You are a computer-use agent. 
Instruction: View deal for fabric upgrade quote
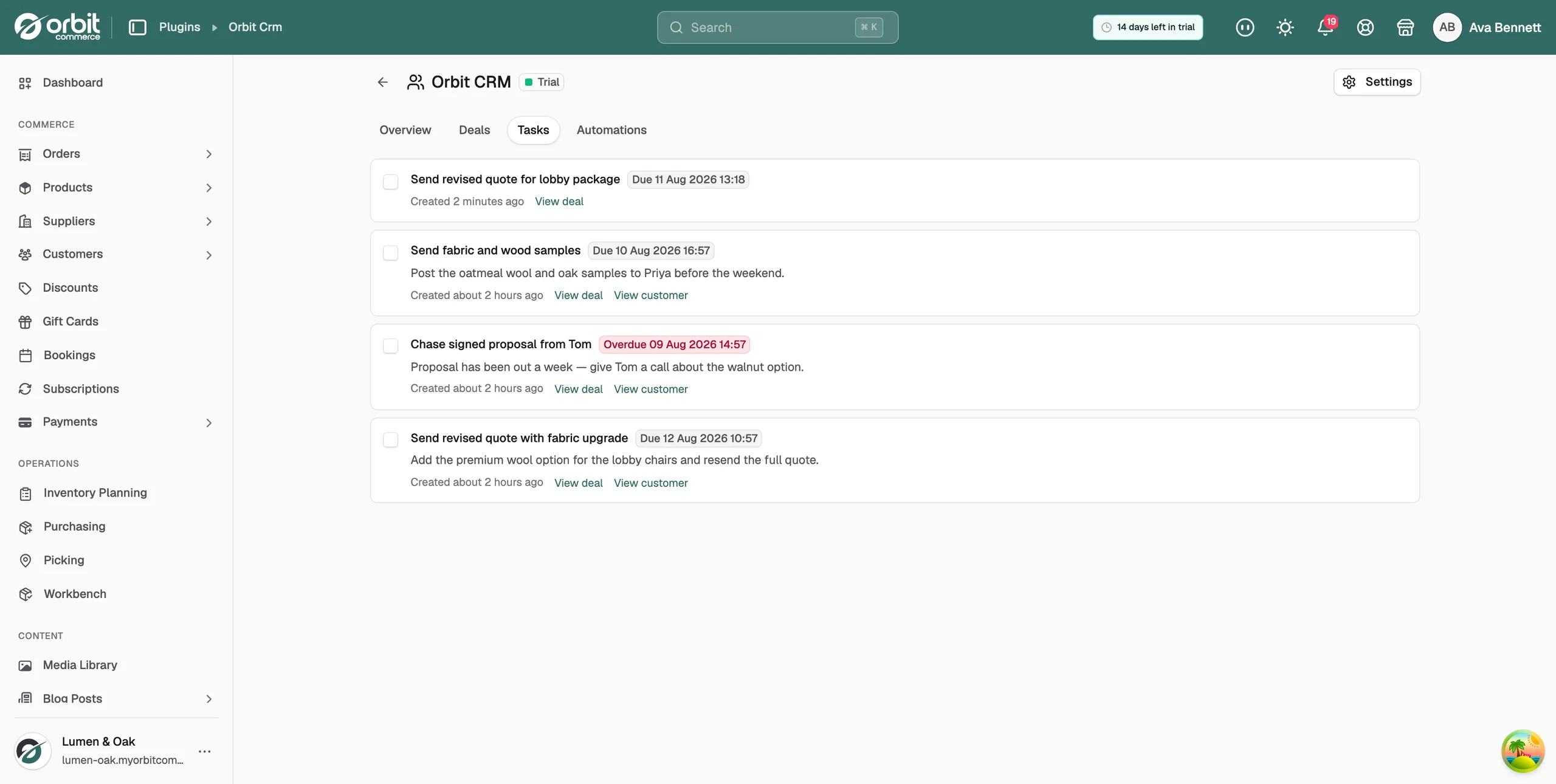[579, 483]
